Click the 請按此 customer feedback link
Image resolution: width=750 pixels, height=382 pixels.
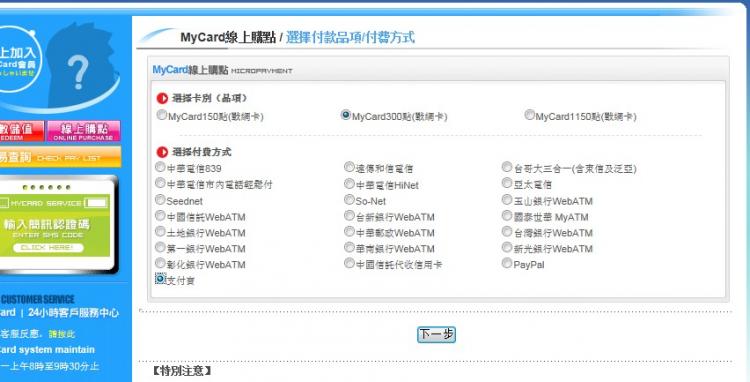coord(62,334)
